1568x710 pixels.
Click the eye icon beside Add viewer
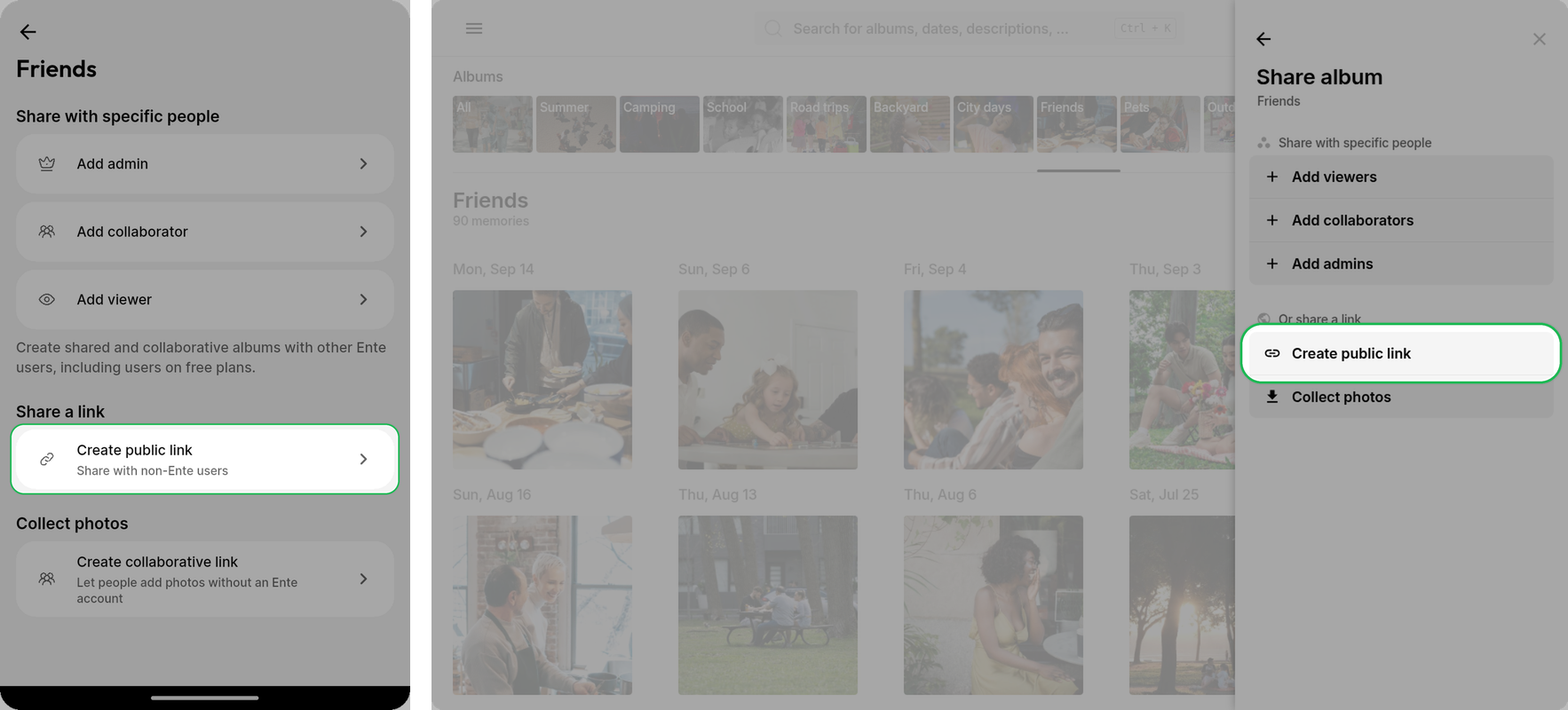coord(47,300)
